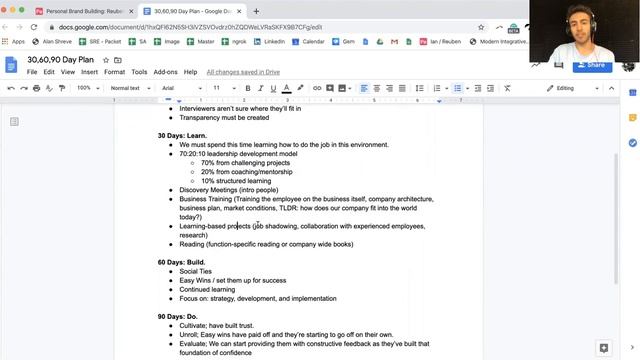The height and width of the screenshot is (360, 640).
Task: Select center align
Action: 376,88
